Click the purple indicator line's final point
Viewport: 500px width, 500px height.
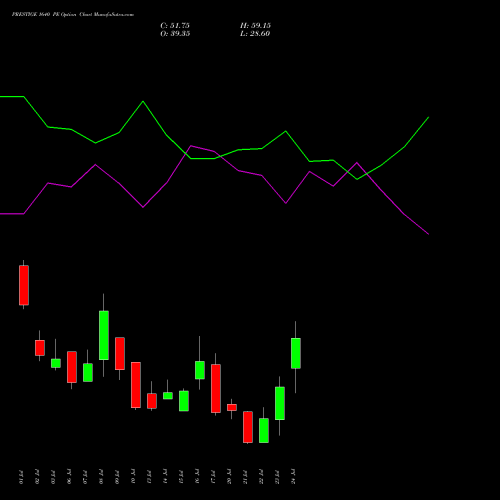click(428, 234)
